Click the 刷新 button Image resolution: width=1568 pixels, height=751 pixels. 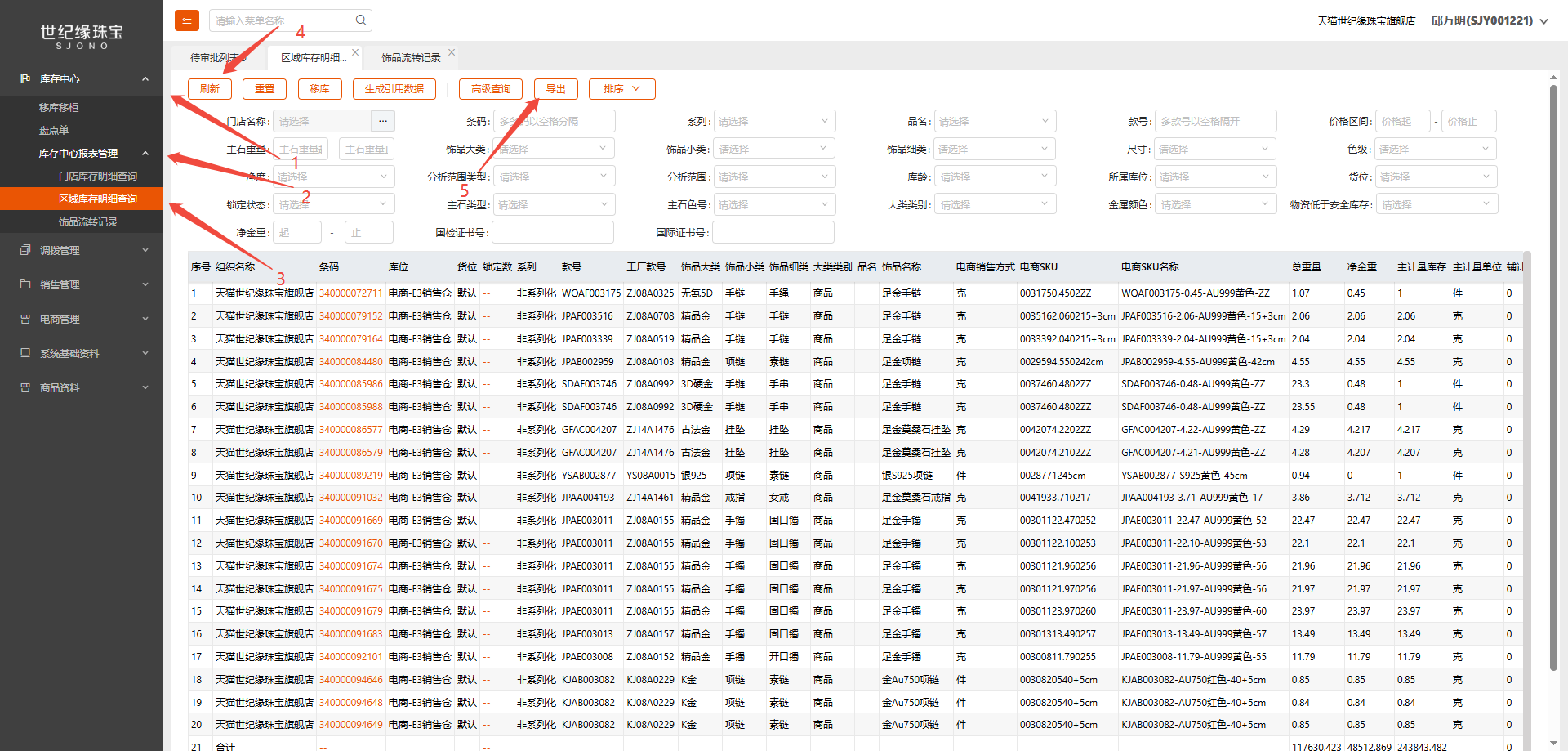pyautogui.click(x=210, y=89)
